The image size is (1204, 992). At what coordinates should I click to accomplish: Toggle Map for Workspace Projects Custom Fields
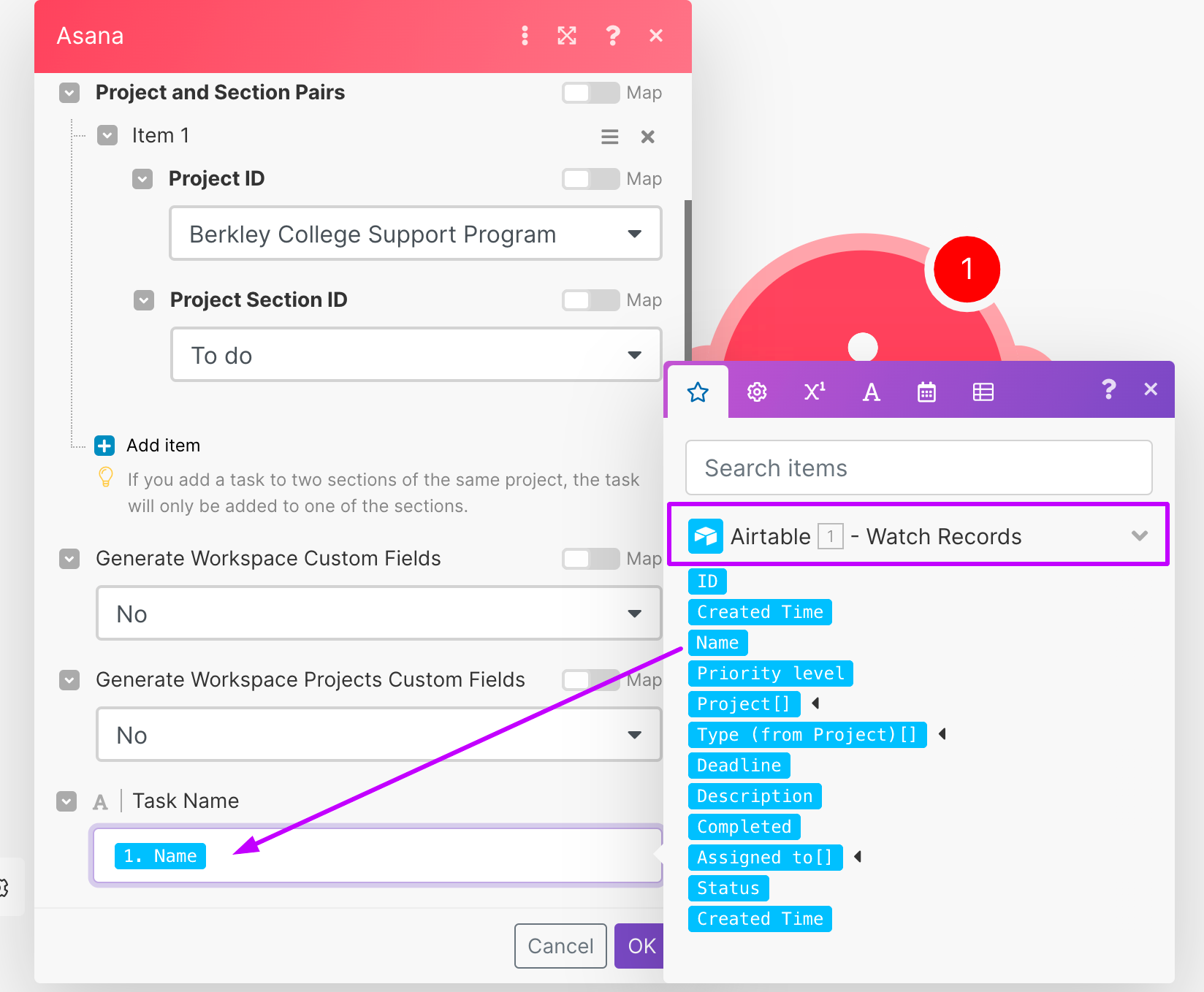coord(591,680)
